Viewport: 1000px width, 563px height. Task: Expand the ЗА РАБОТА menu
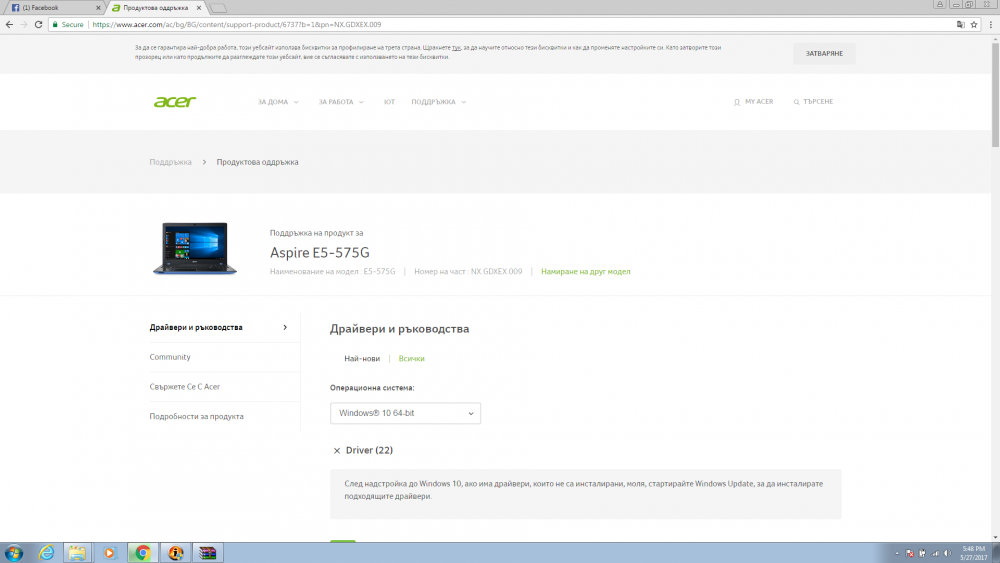click(x=341, y=102)
